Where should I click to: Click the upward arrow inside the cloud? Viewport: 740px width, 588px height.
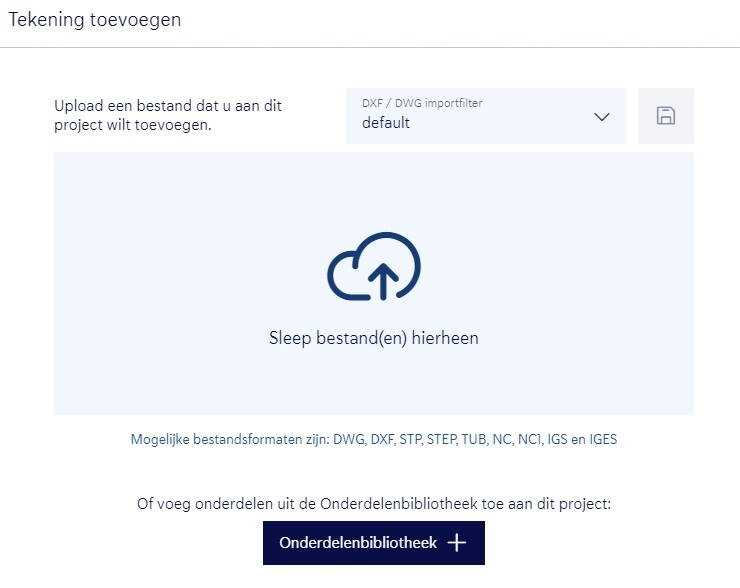tap(382, 278)
